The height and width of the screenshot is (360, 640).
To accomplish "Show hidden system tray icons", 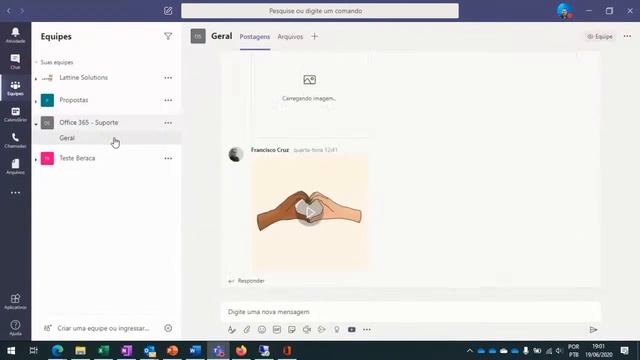I will 469,351.
